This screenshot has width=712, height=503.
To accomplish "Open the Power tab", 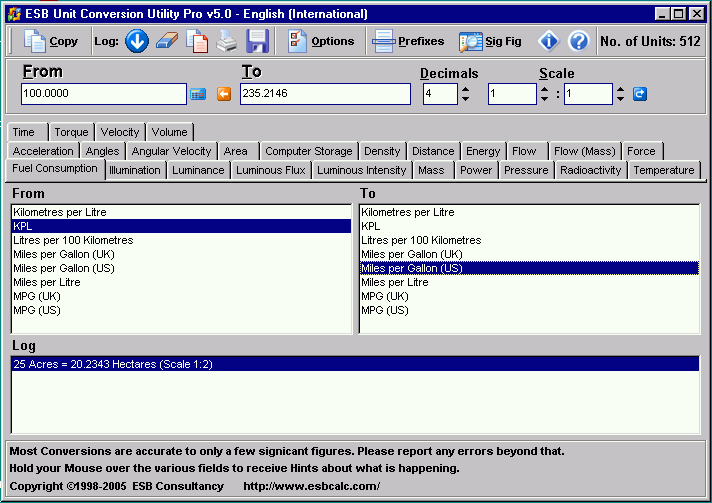I will (476, 170).
